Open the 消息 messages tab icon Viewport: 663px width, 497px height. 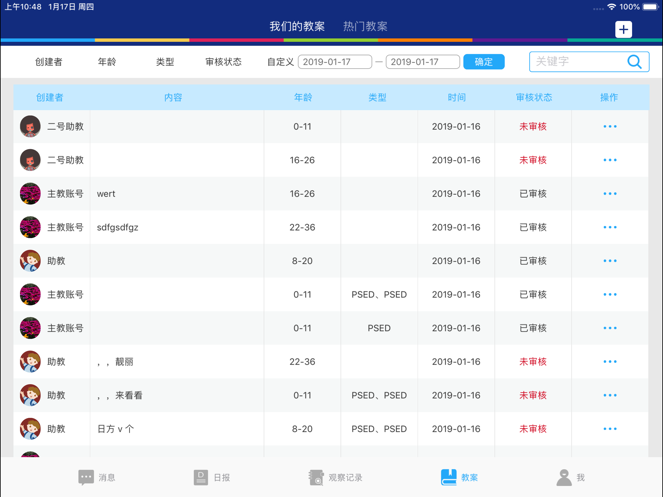(x=86, y=478)
